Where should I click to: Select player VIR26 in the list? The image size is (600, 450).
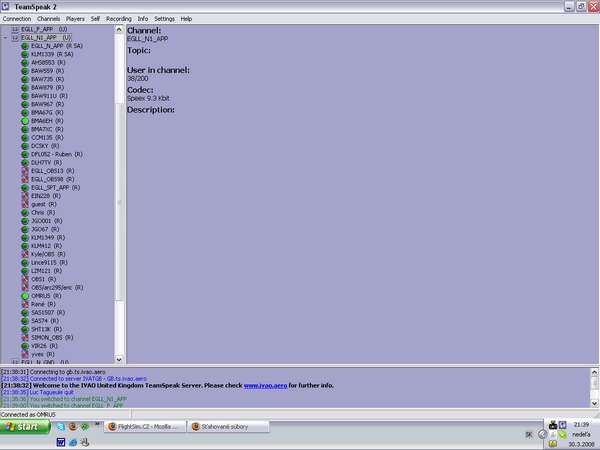tap(44, 346)
